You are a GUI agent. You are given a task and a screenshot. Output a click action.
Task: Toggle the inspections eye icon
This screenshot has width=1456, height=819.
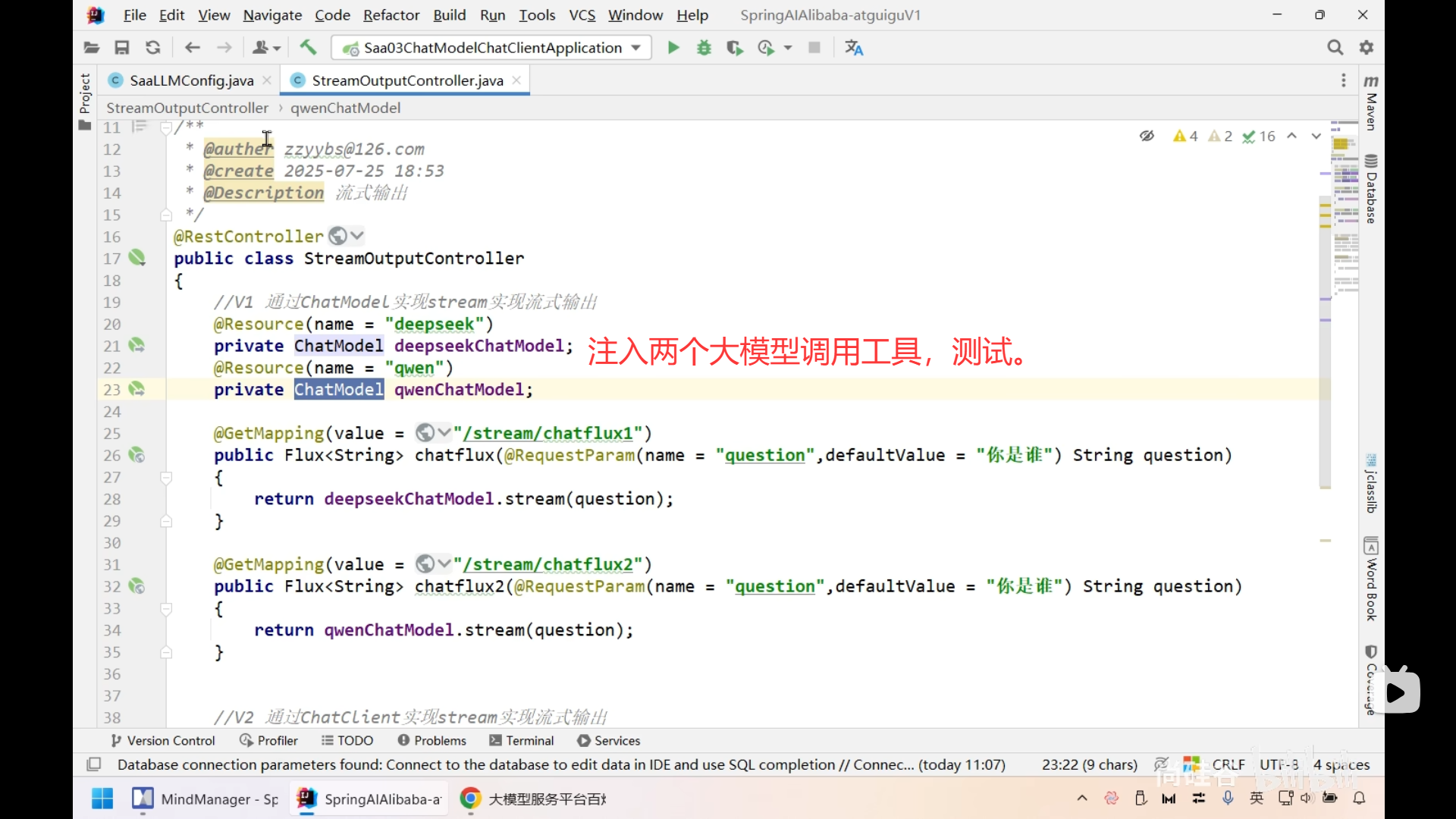1147,136
